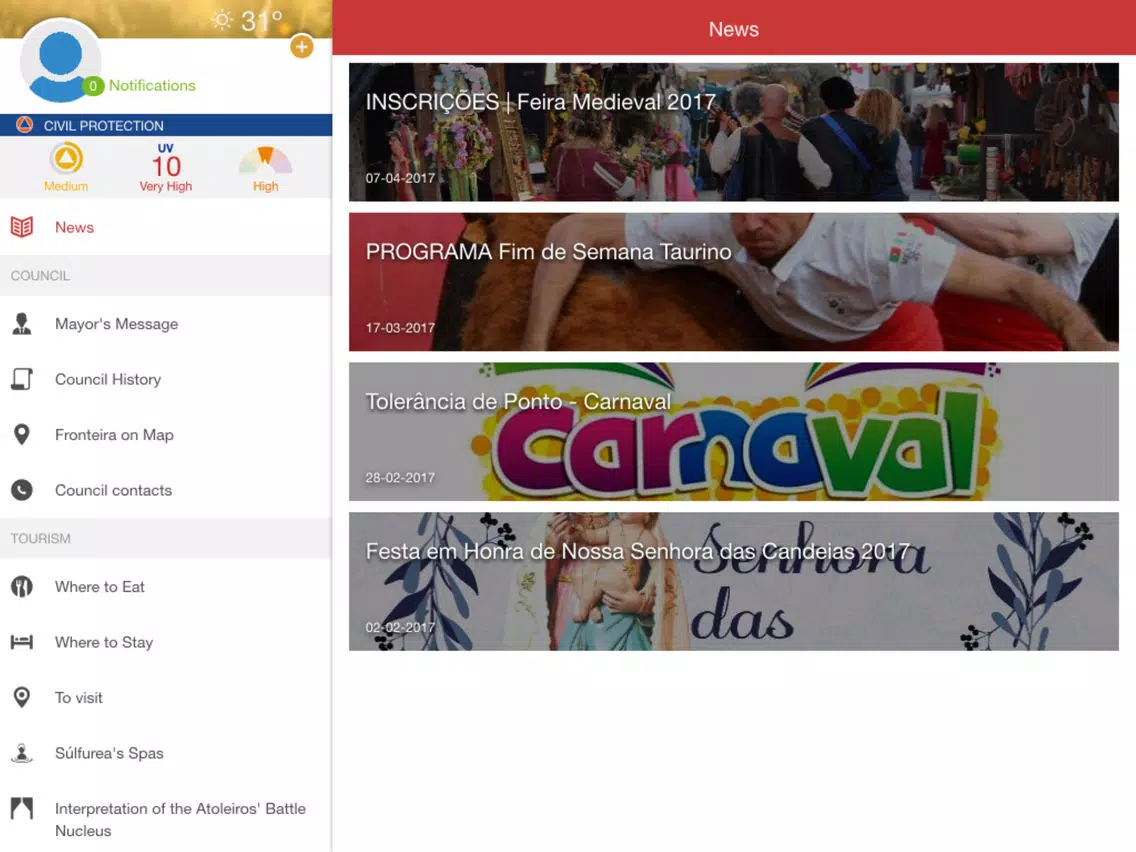Screen dimensions: 1136x852
Task: Click the Civil Protection triangle icon
Action: click(x=24, y=125)
